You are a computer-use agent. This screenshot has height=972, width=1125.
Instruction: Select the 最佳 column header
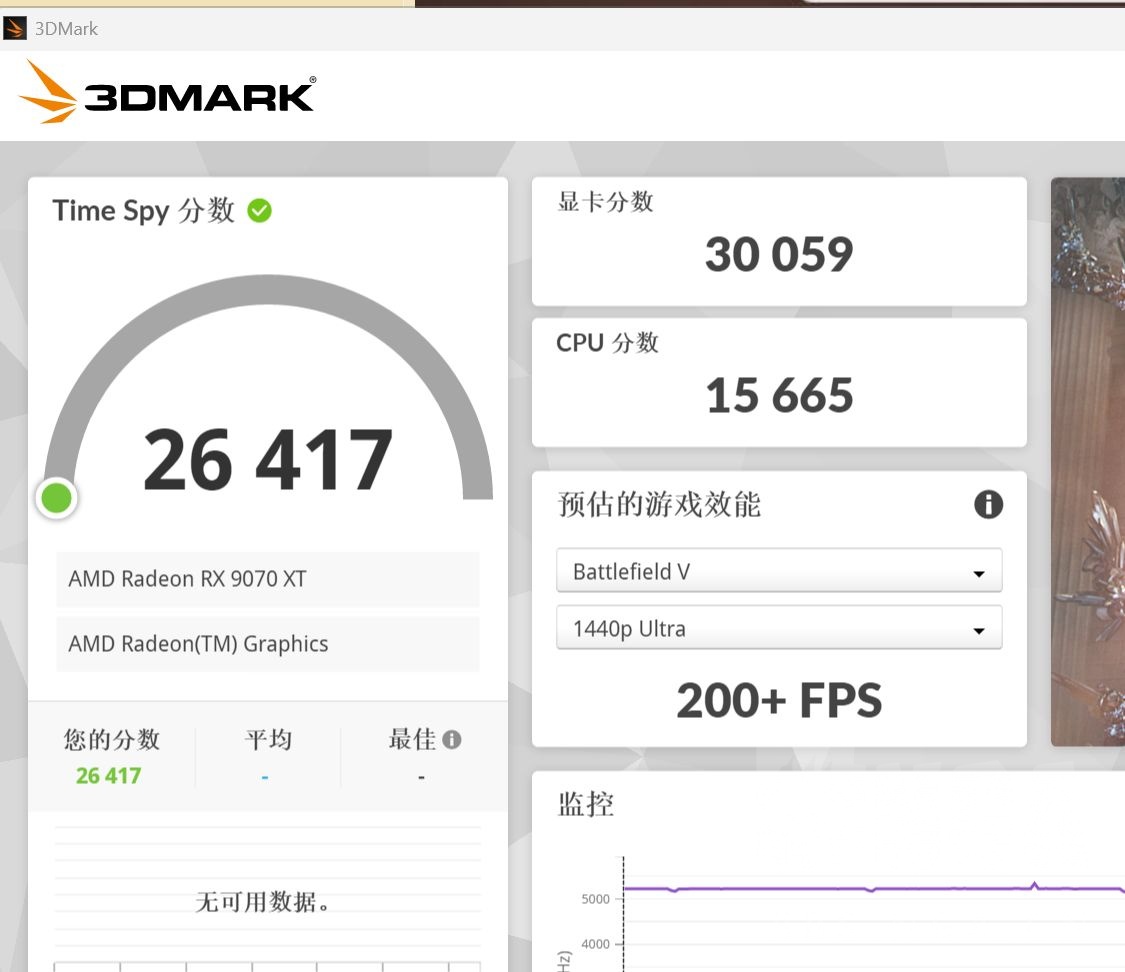(414, 740)
